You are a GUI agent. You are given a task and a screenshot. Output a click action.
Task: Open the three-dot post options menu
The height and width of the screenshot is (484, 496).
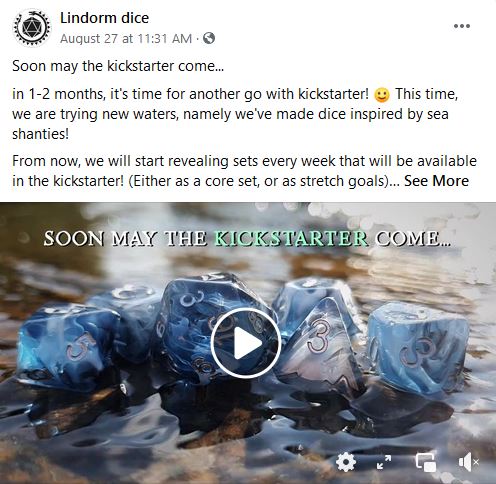point(462,26)
